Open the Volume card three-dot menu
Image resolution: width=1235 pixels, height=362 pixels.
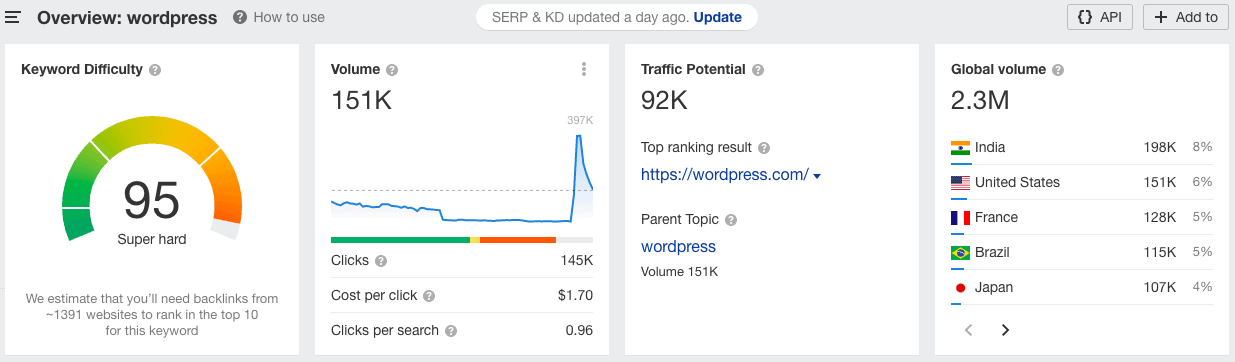coord(584,70)
